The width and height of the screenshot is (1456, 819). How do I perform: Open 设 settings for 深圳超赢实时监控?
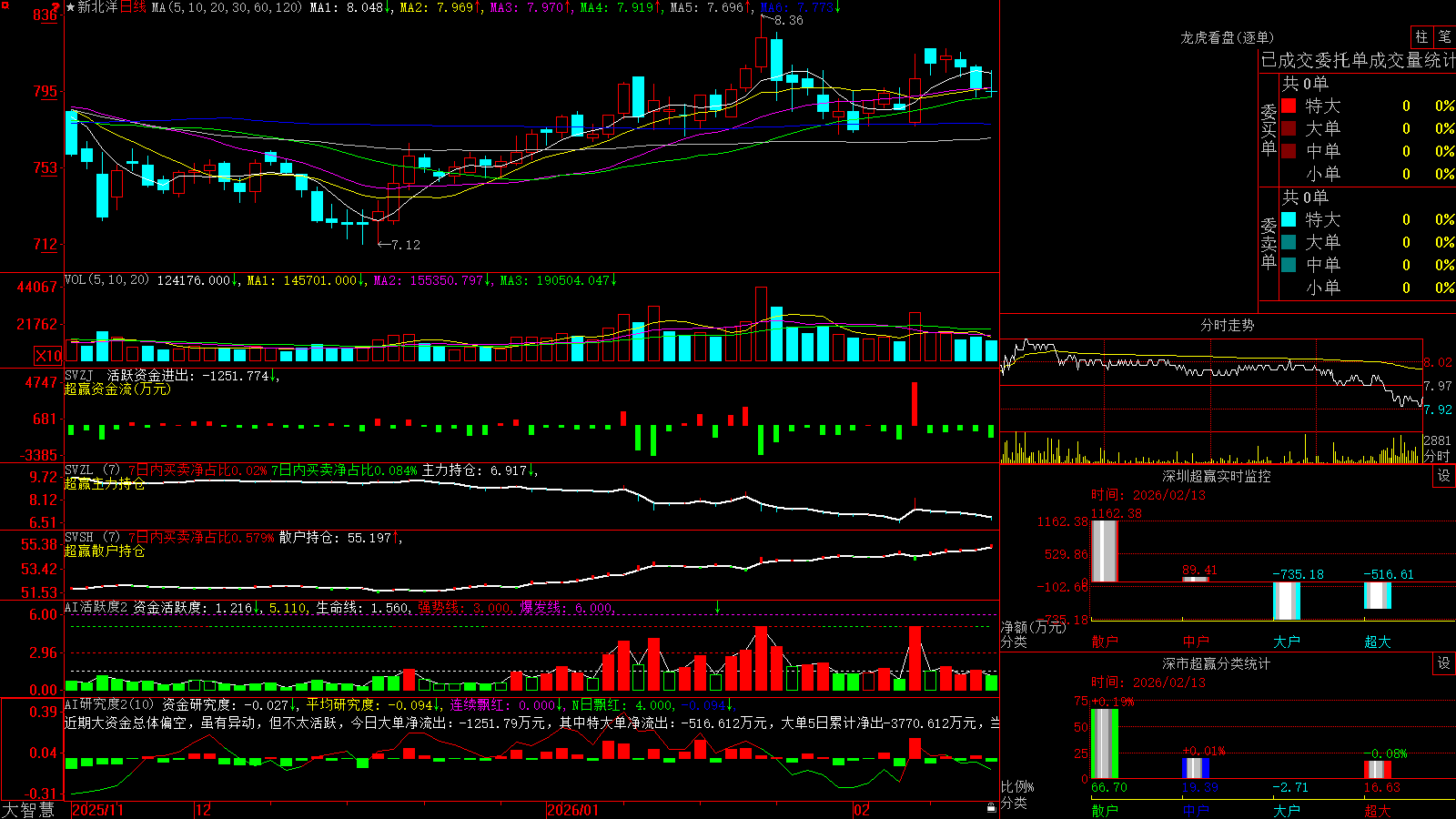point(1444,476)
